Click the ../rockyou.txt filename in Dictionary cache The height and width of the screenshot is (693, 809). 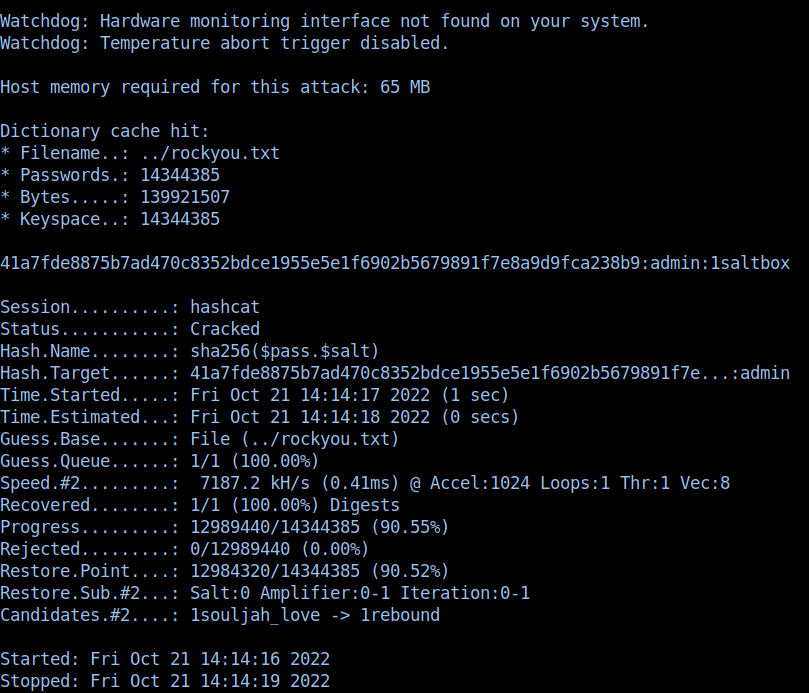coord(210,153)
